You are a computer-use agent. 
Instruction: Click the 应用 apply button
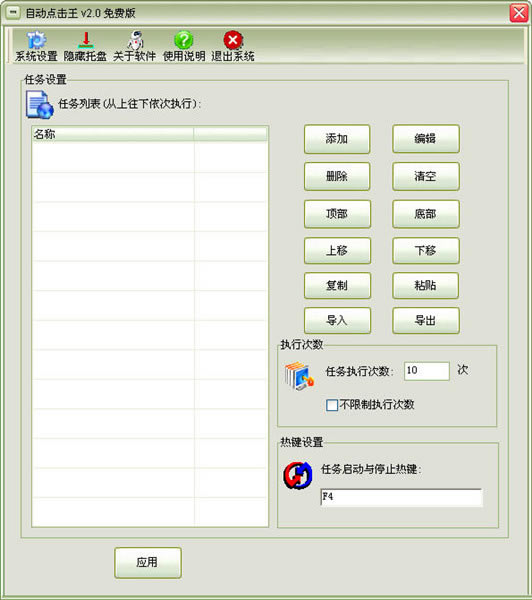pos(147,562)
